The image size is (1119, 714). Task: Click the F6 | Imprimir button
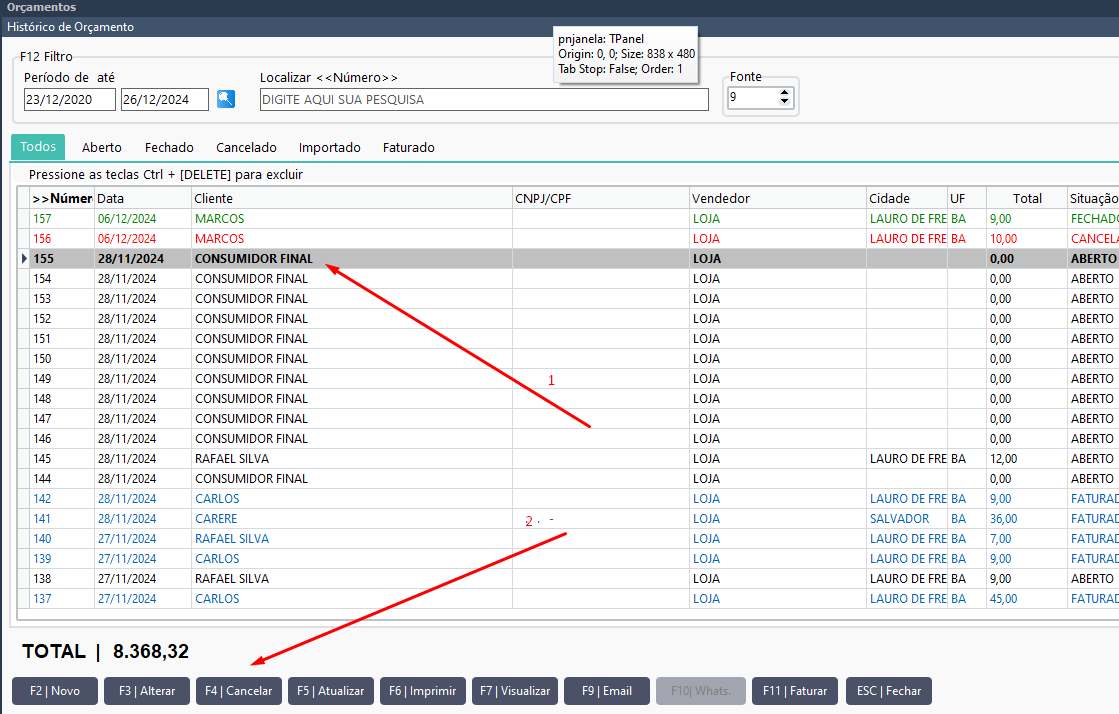tap(423, 690)
